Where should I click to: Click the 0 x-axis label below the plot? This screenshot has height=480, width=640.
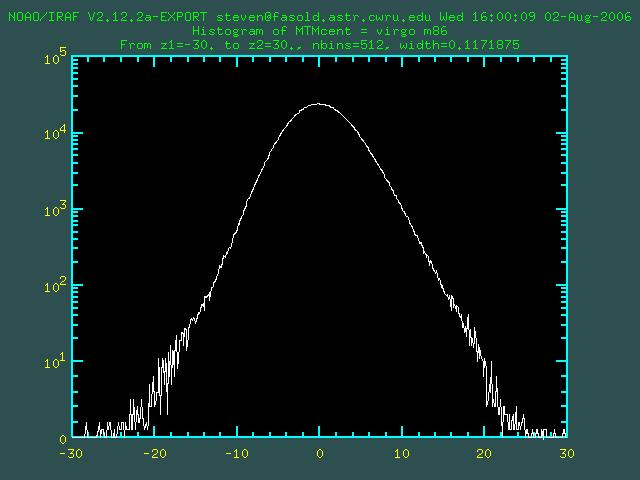coord(320,453)
